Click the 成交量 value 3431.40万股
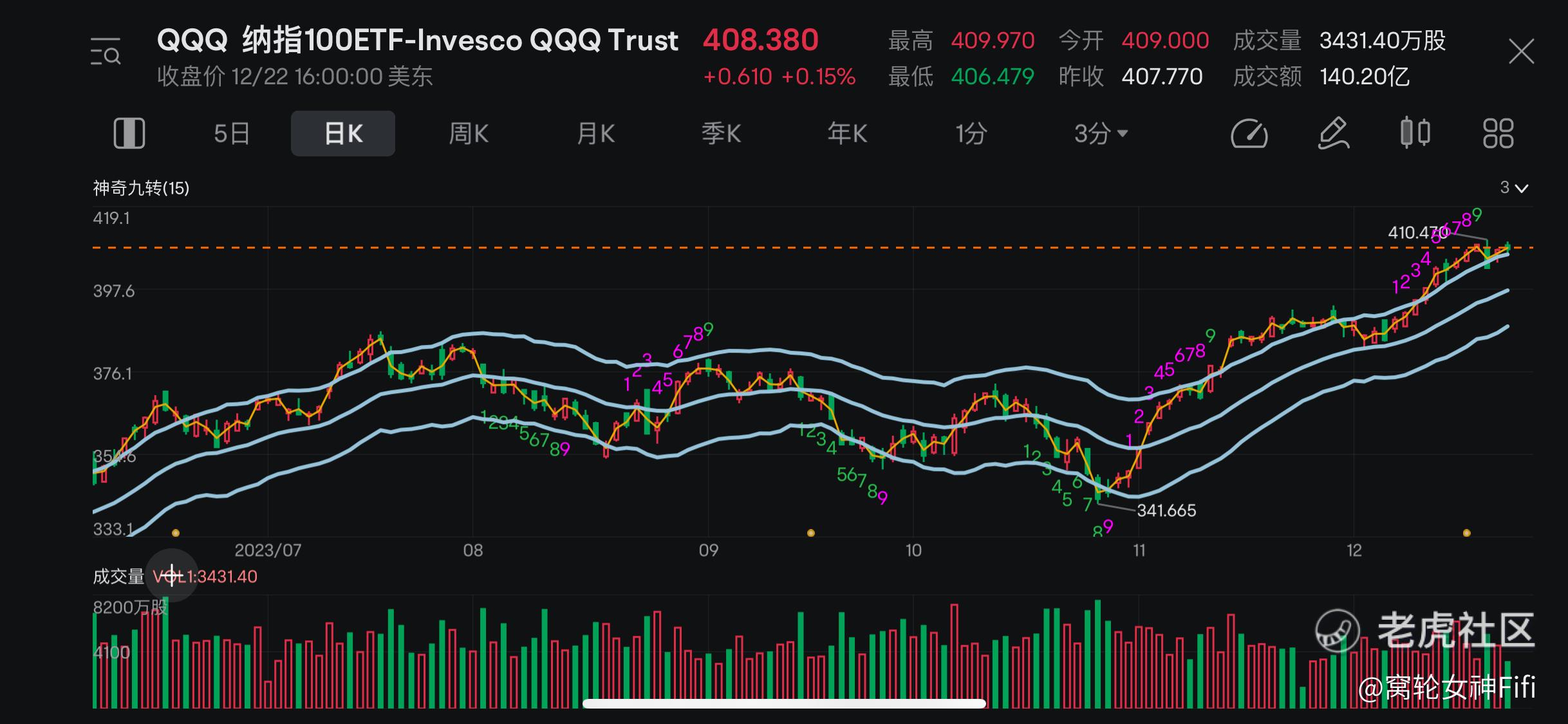 (1383, 41)
